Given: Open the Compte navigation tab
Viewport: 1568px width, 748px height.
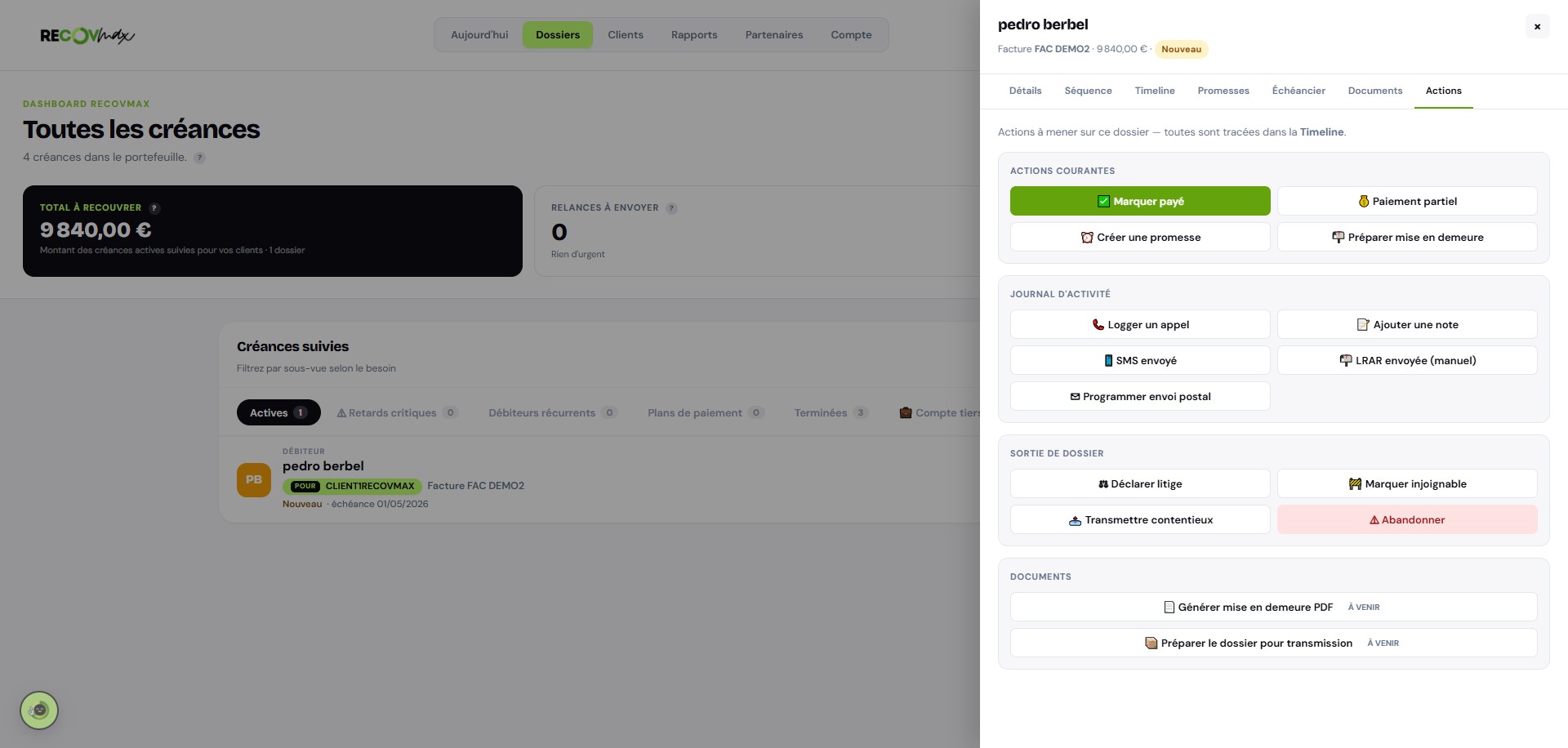Looking at the screenshot, I should coord(851,35).
